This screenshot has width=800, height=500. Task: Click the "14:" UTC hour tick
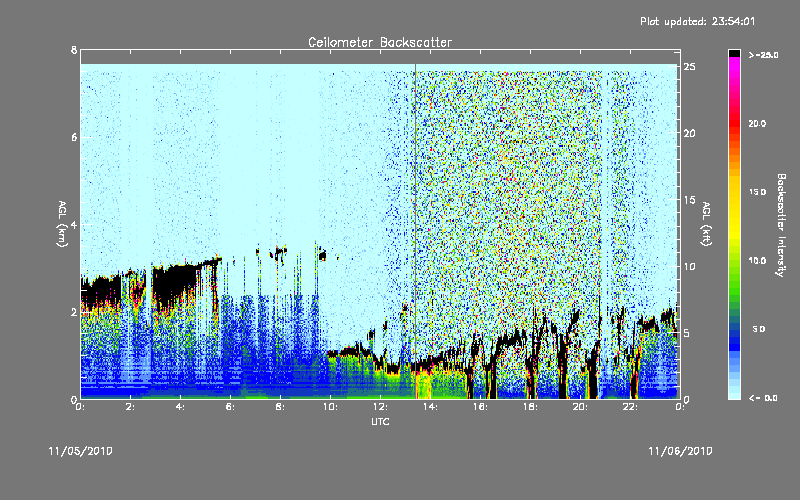[x=430, y=407]
